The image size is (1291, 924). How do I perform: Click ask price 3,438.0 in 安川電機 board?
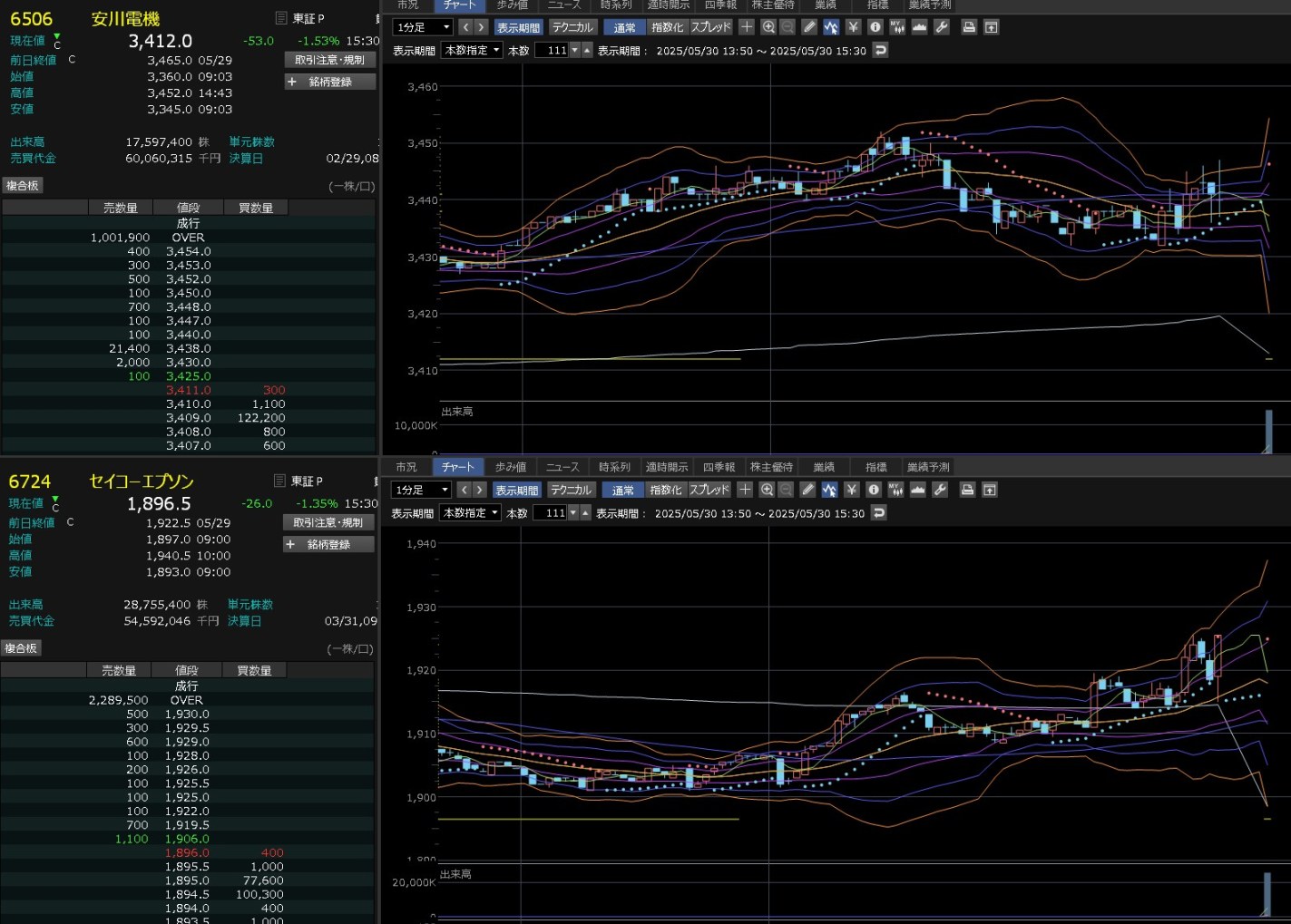point(189,348)
